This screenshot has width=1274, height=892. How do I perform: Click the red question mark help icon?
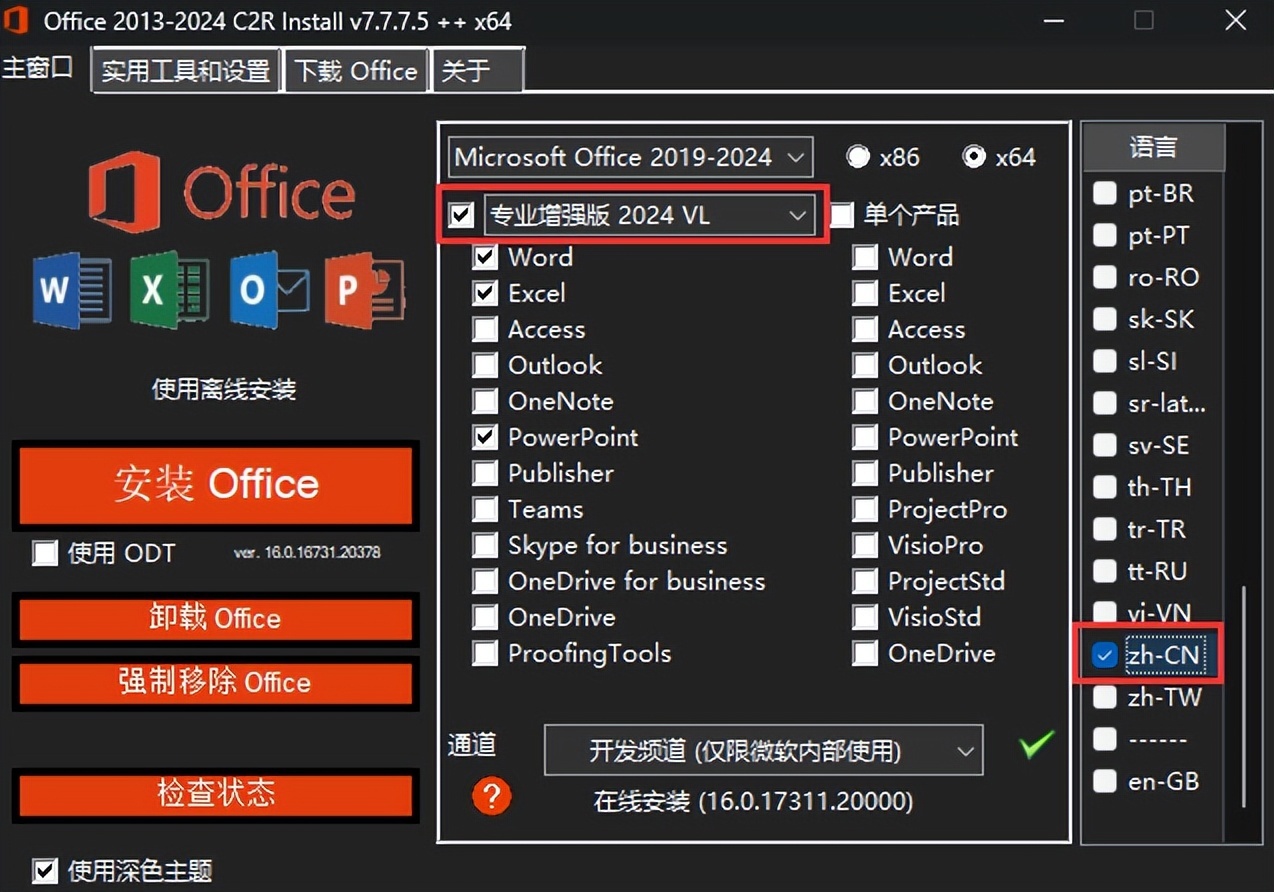coord(491,796)
